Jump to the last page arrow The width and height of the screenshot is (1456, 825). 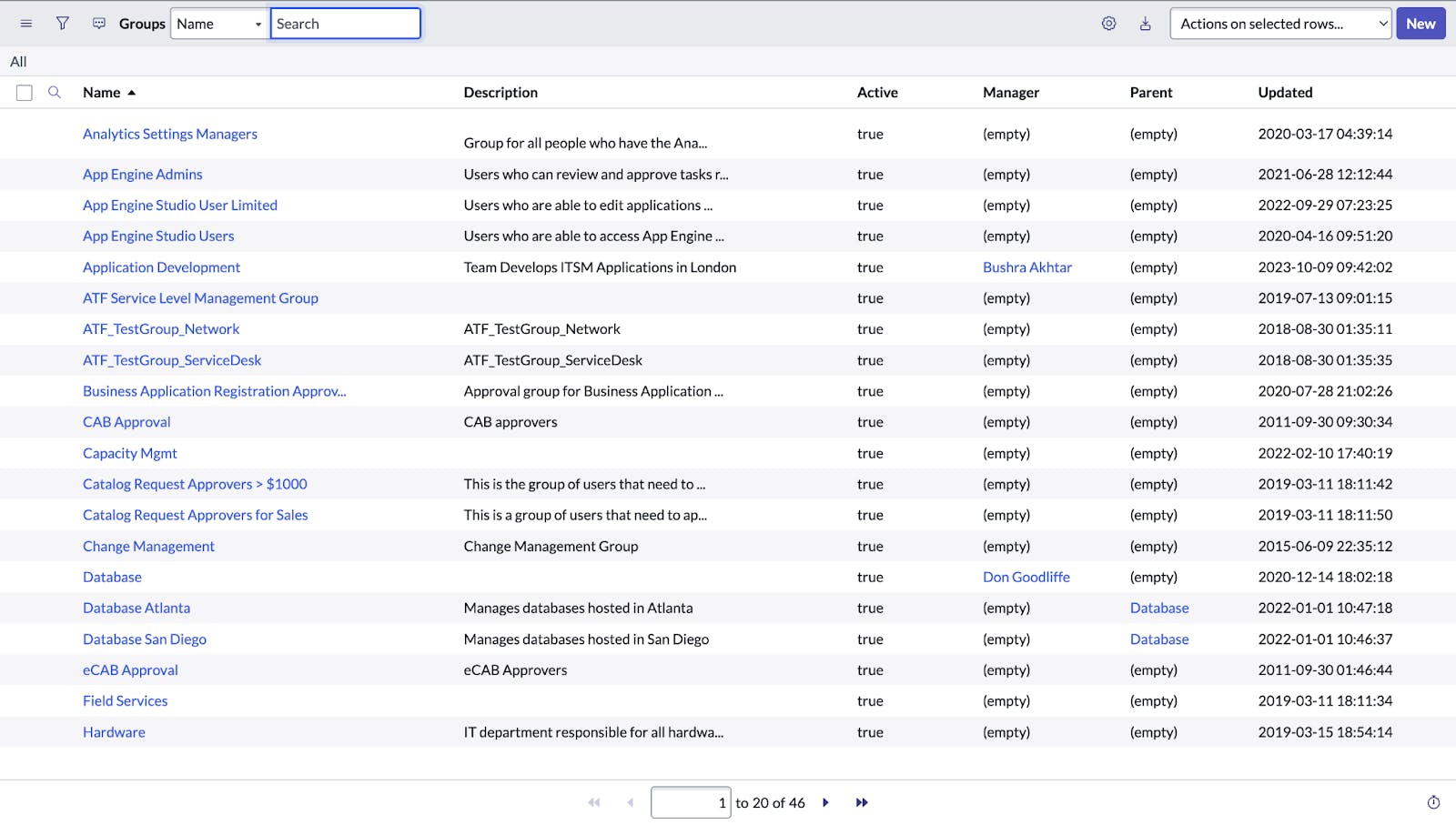coord(862,802)
